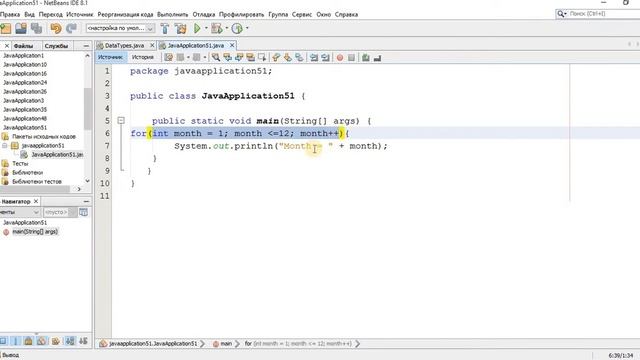Screen dimensions: 640x360
Task: Start debugging the project
Action: pyautogui.click(x=216, y=28)
